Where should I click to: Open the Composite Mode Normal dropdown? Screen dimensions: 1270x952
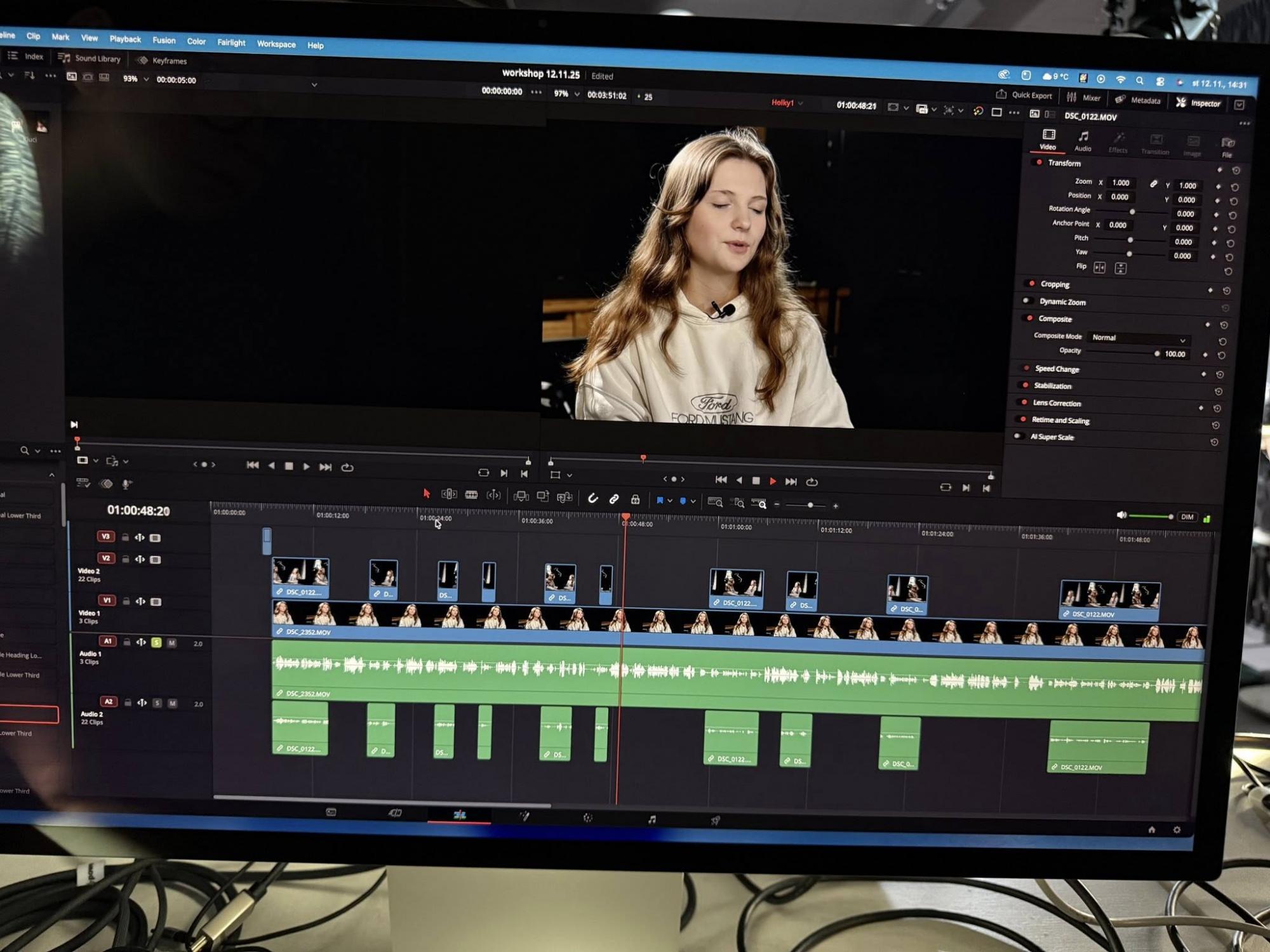pyautogui.click(x=1138, y=338)
